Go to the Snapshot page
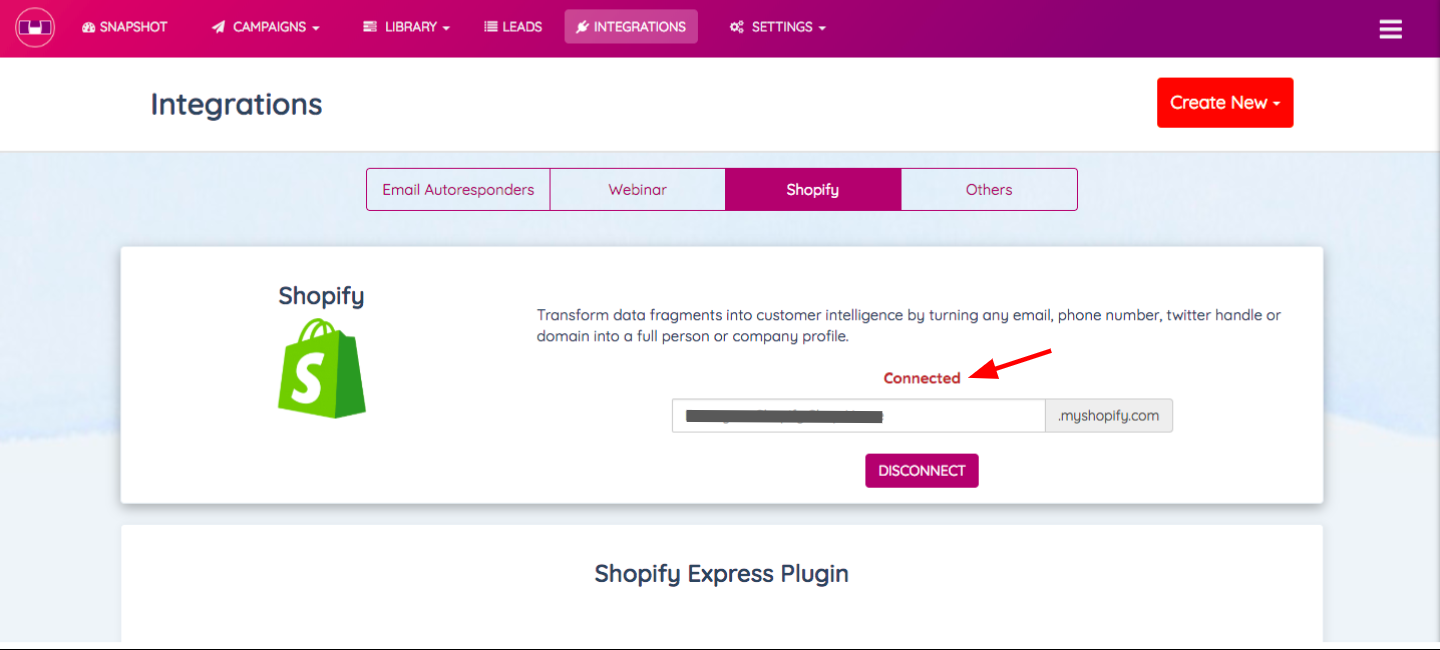 point(125,27)
